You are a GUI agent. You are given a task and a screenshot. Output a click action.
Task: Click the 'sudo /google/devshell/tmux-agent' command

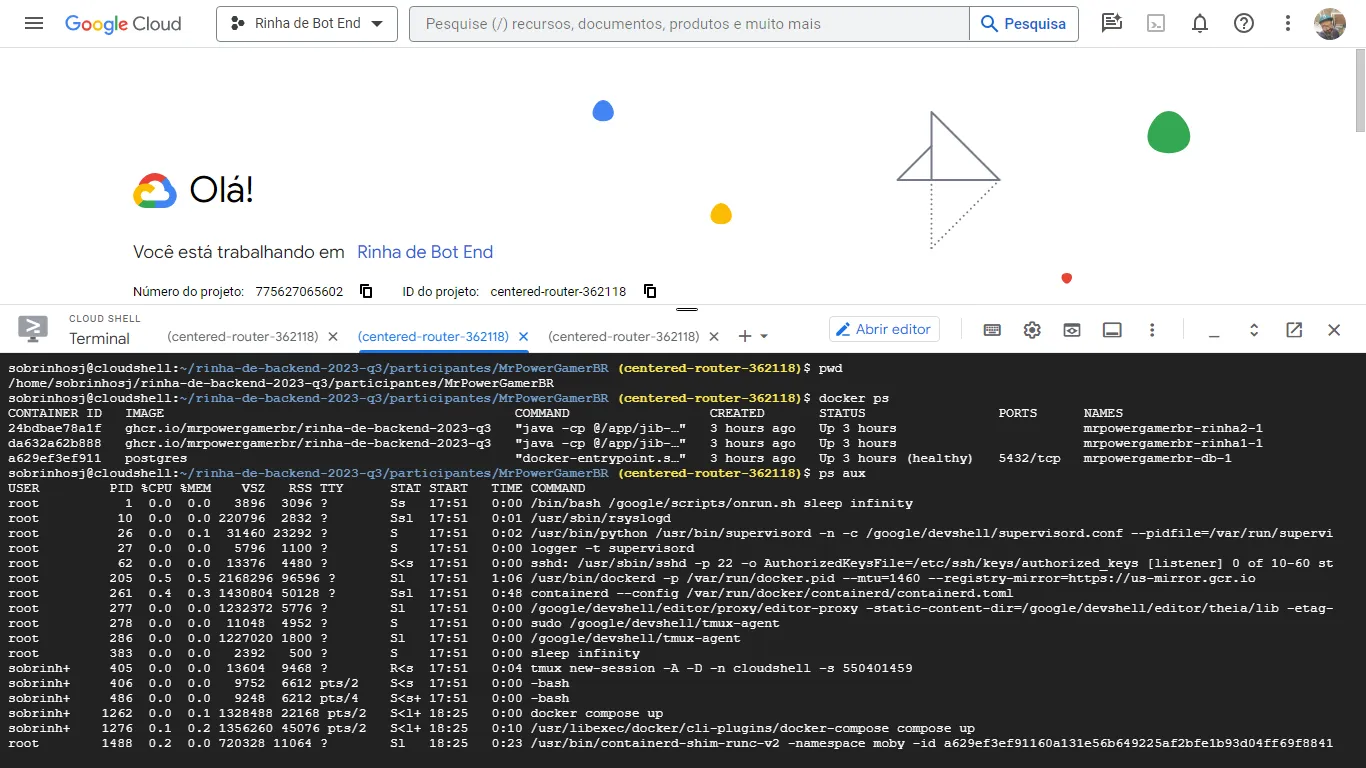click(x=656, y=623)
